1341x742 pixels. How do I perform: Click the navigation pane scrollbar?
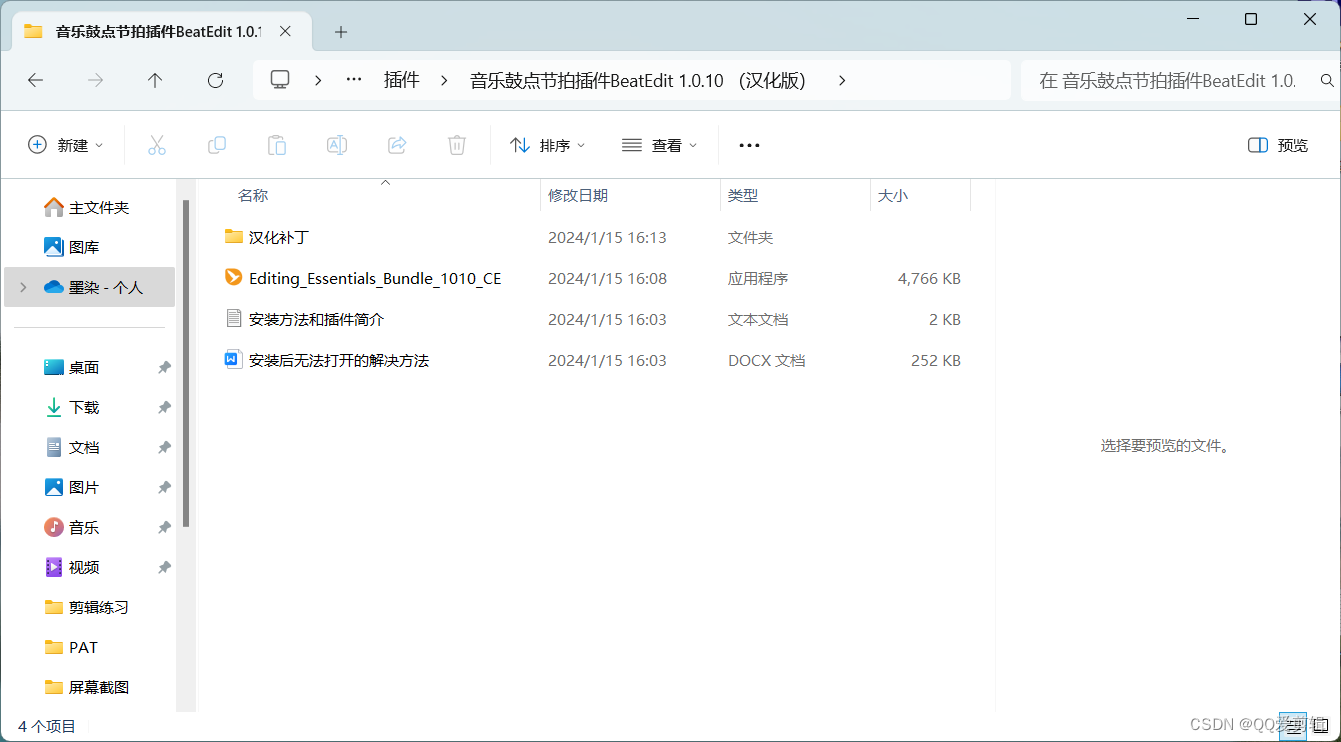pyautogui.click(x=186, y=365)
